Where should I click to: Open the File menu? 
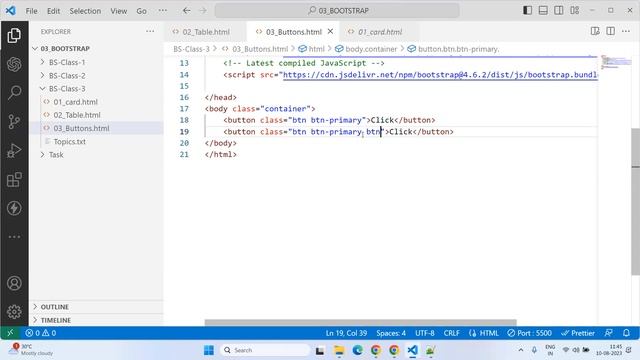[31, 11]
